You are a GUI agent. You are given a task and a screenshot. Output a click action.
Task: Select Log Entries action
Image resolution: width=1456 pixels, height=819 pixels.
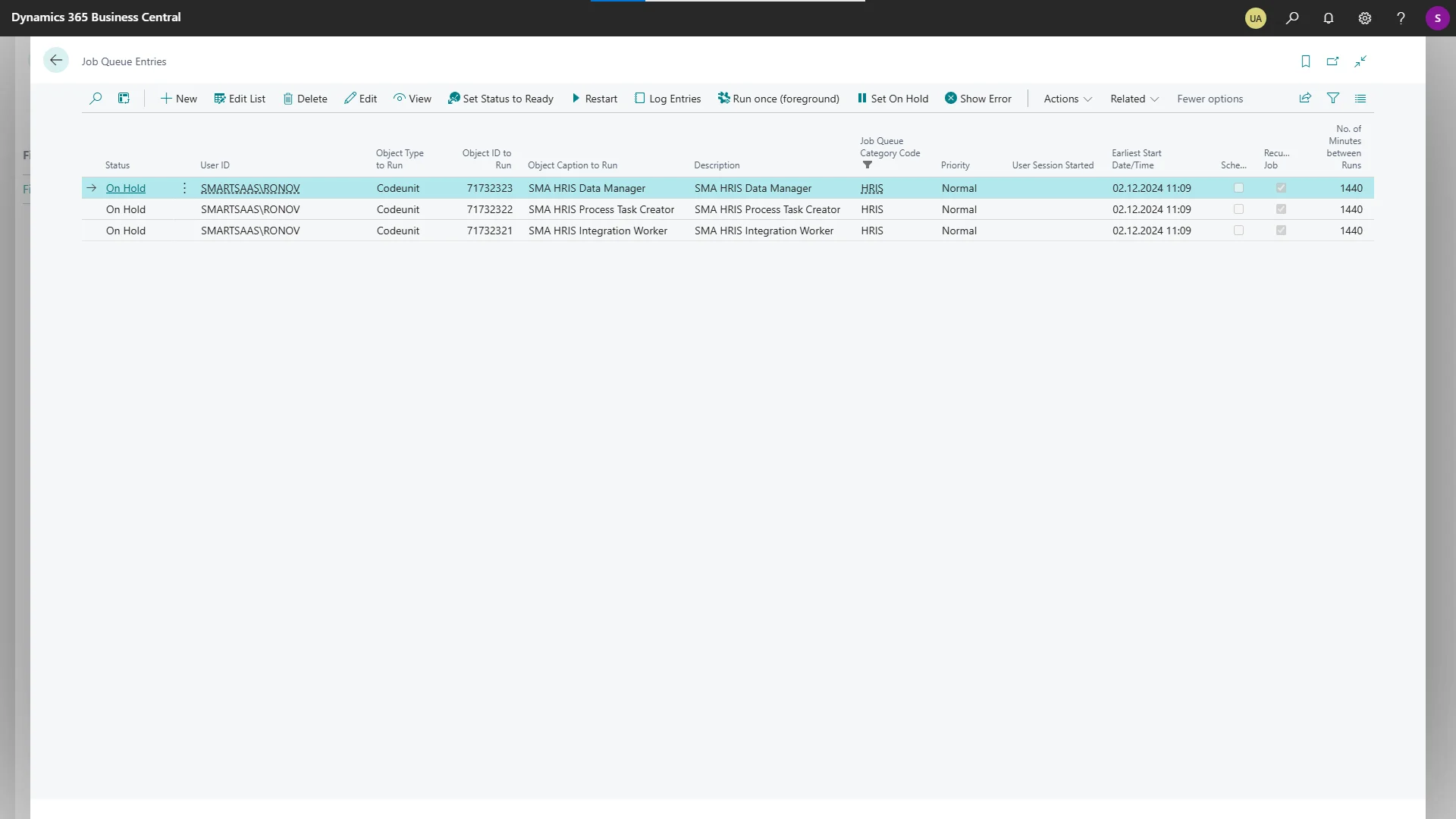point(667,99)
